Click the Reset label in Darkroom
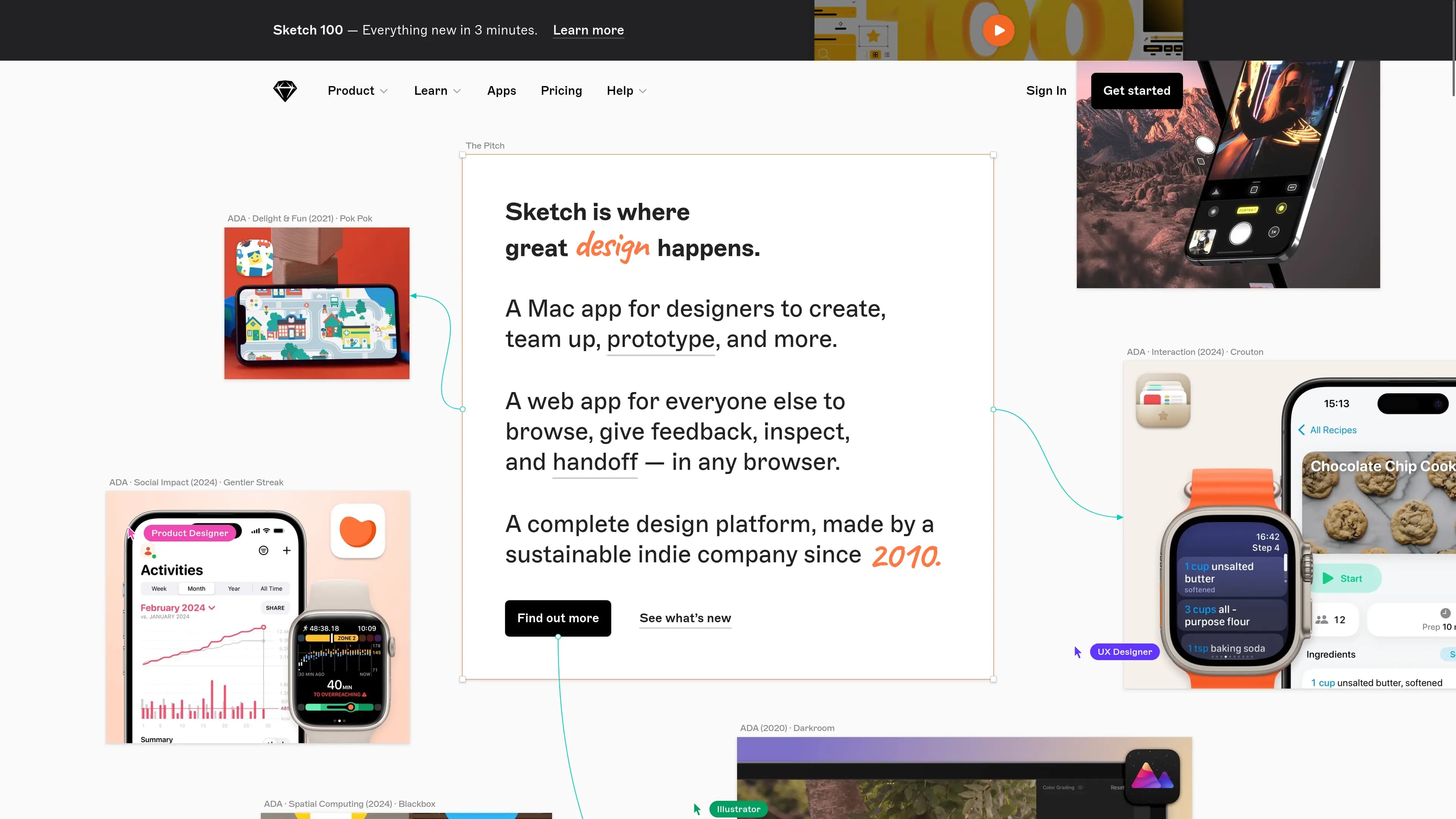 pyautogui.click(x=1117, y=788)
